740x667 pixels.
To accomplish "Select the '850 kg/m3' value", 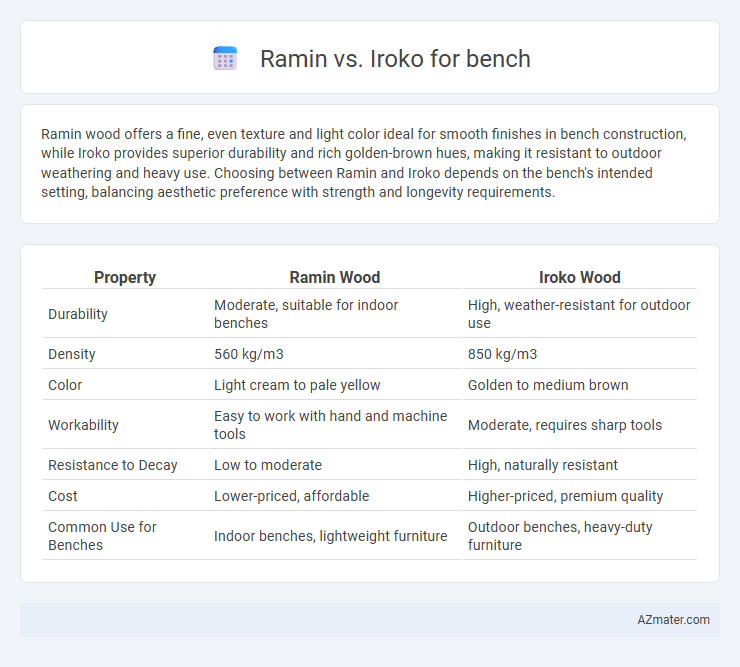I will point(502,354).
